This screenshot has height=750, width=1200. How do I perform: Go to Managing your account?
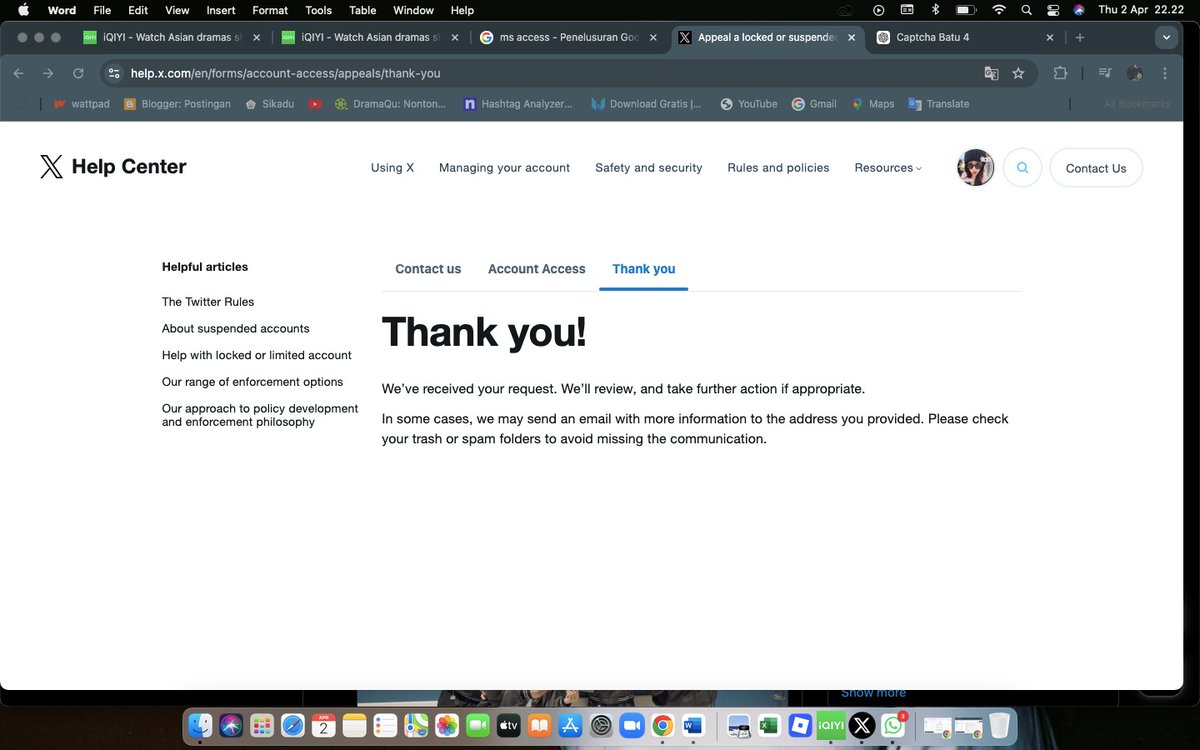pyautogui.click(x=504, y=168)
